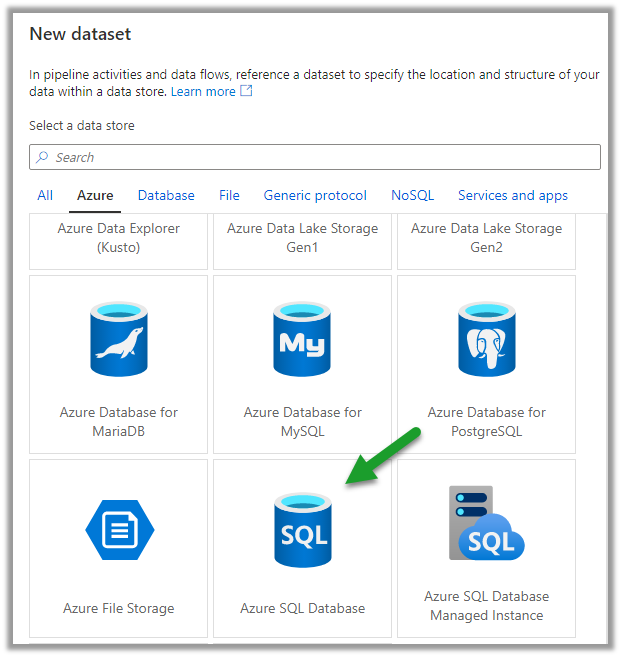Viewport: 621px width, 657px height.
Task: Click the external link icon beside Learn more
Action: click(x=246, y=91)
